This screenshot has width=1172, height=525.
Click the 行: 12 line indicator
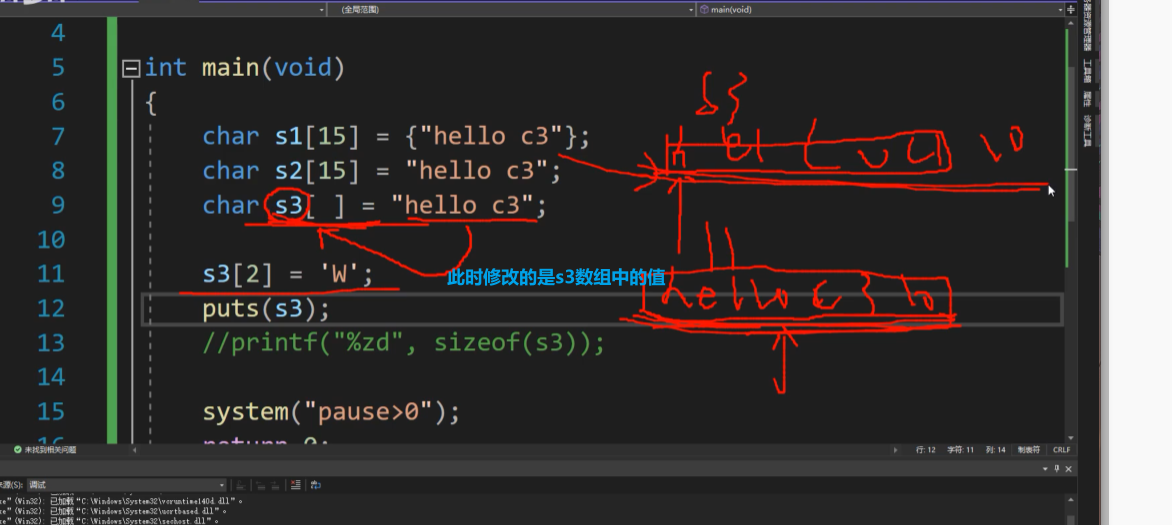click(925, 450)
